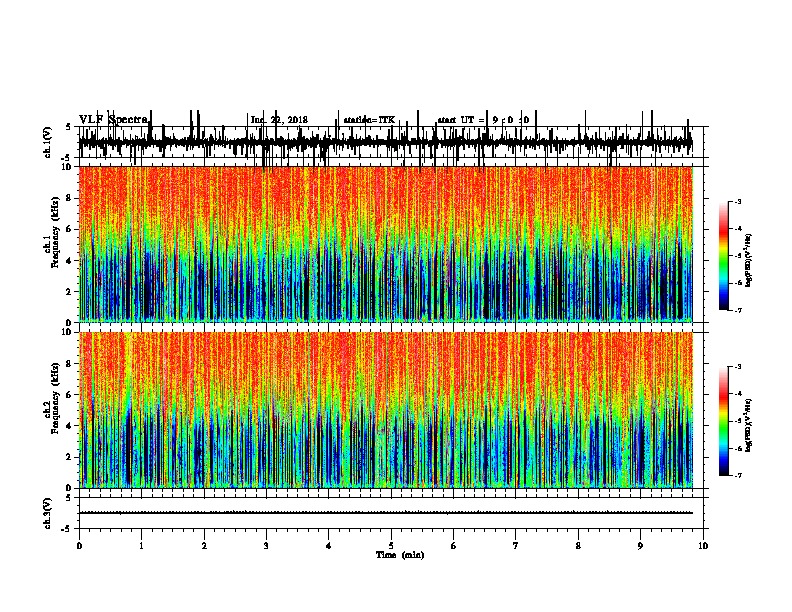792x612 pixels.
Task: Click the time axis tick label "0"
Action: (79, 546)
